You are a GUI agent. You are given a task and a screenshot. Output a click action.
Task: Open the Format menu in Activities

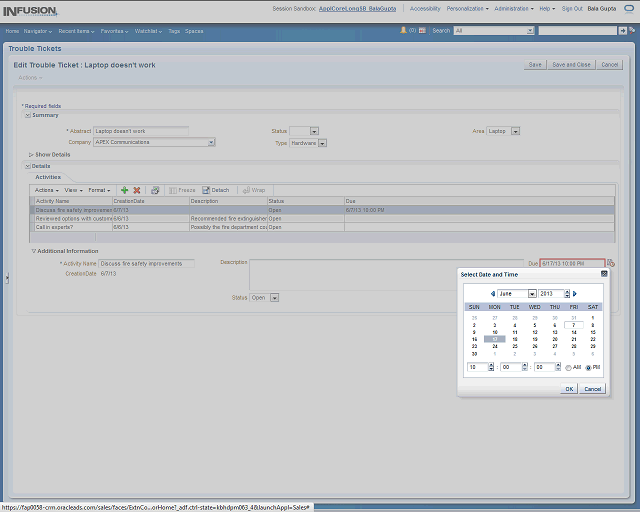[98, 190]
